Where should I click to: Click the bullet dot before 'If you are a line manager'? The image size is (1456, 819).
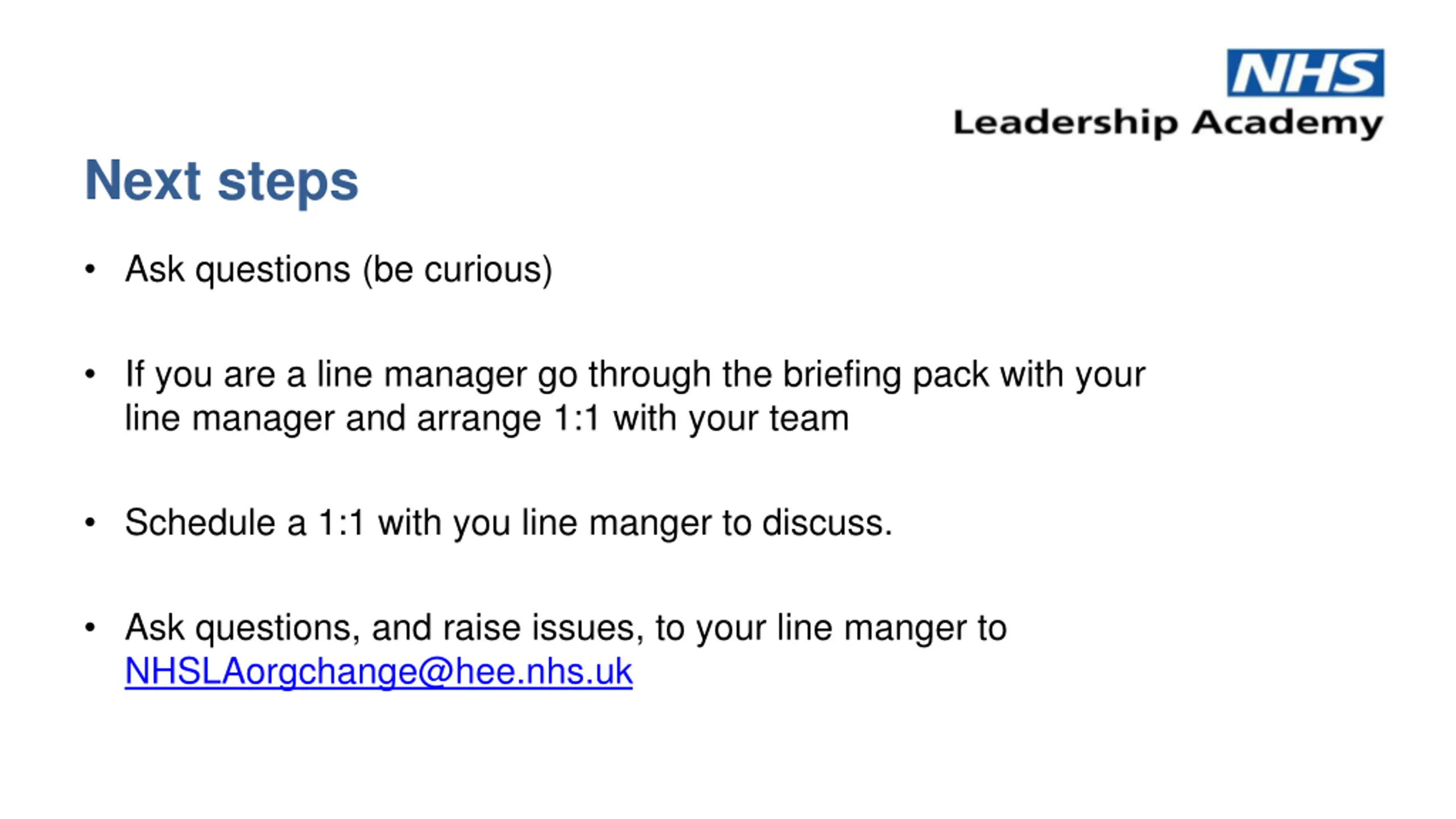click(x=90, y=374)
